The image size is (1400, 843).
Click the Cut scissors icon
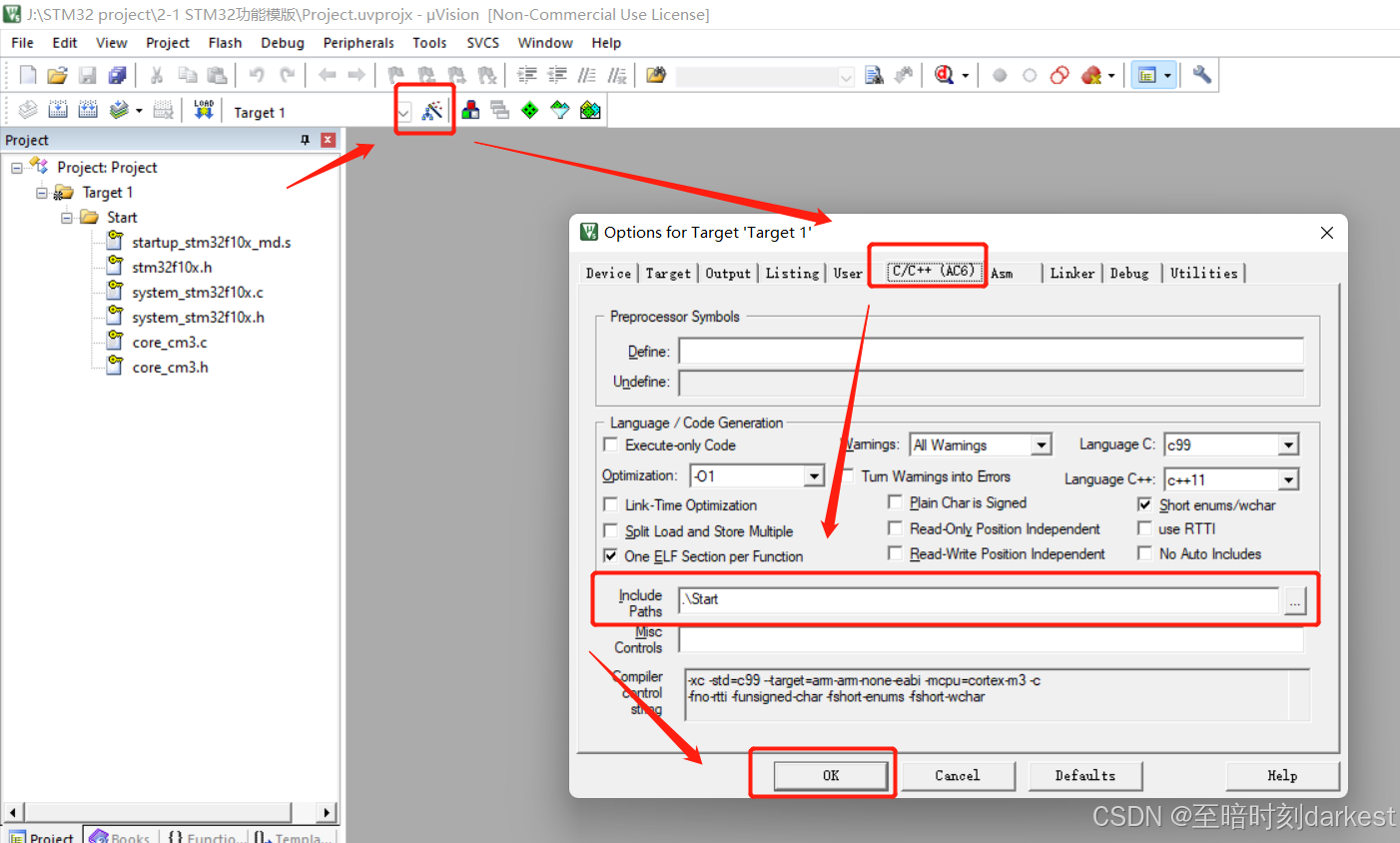point(156,75)
